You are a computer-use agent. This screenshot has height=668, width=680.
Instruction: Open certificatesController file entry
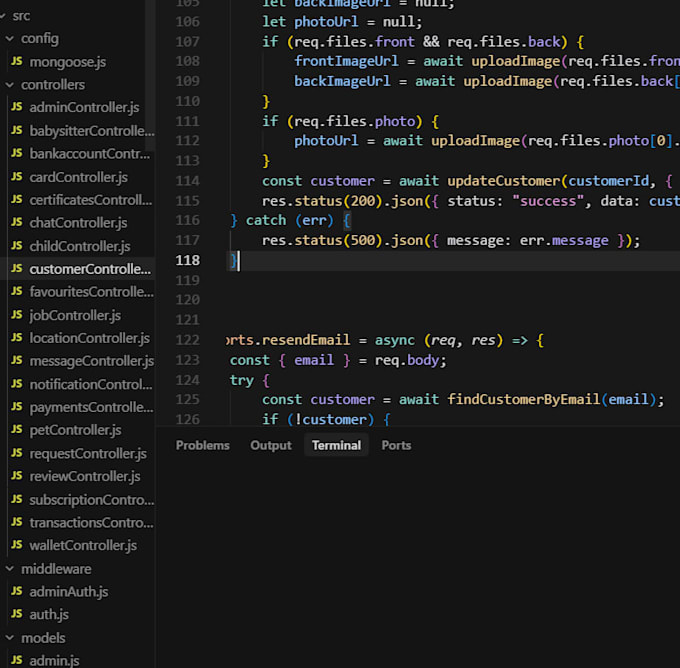click(91, 200)
